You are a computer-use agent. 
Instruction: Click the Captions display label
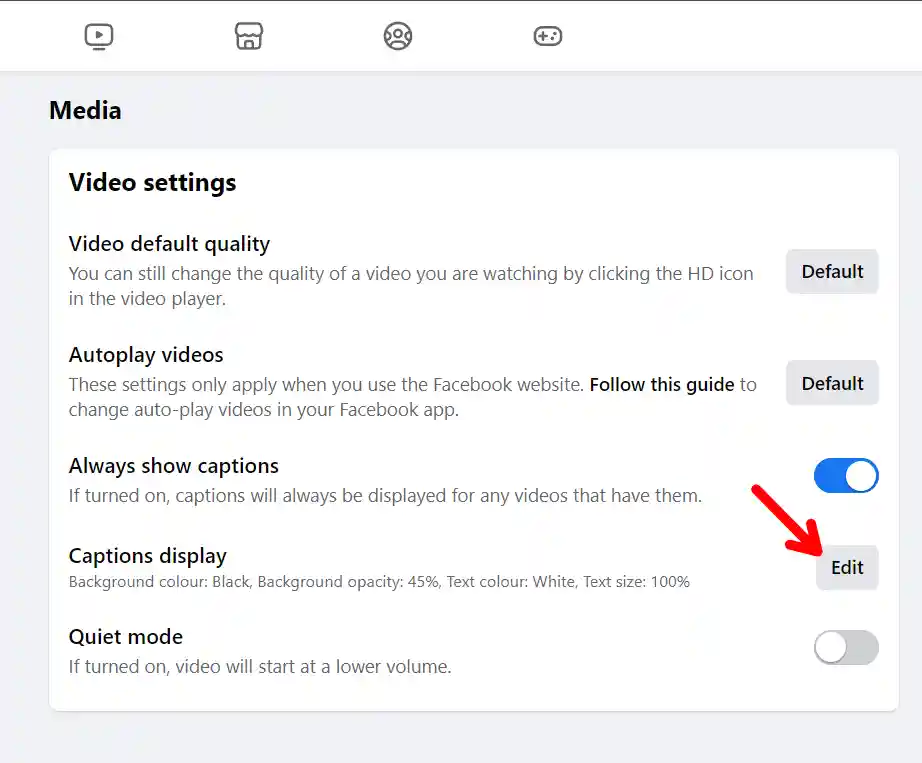pos(147,555)
